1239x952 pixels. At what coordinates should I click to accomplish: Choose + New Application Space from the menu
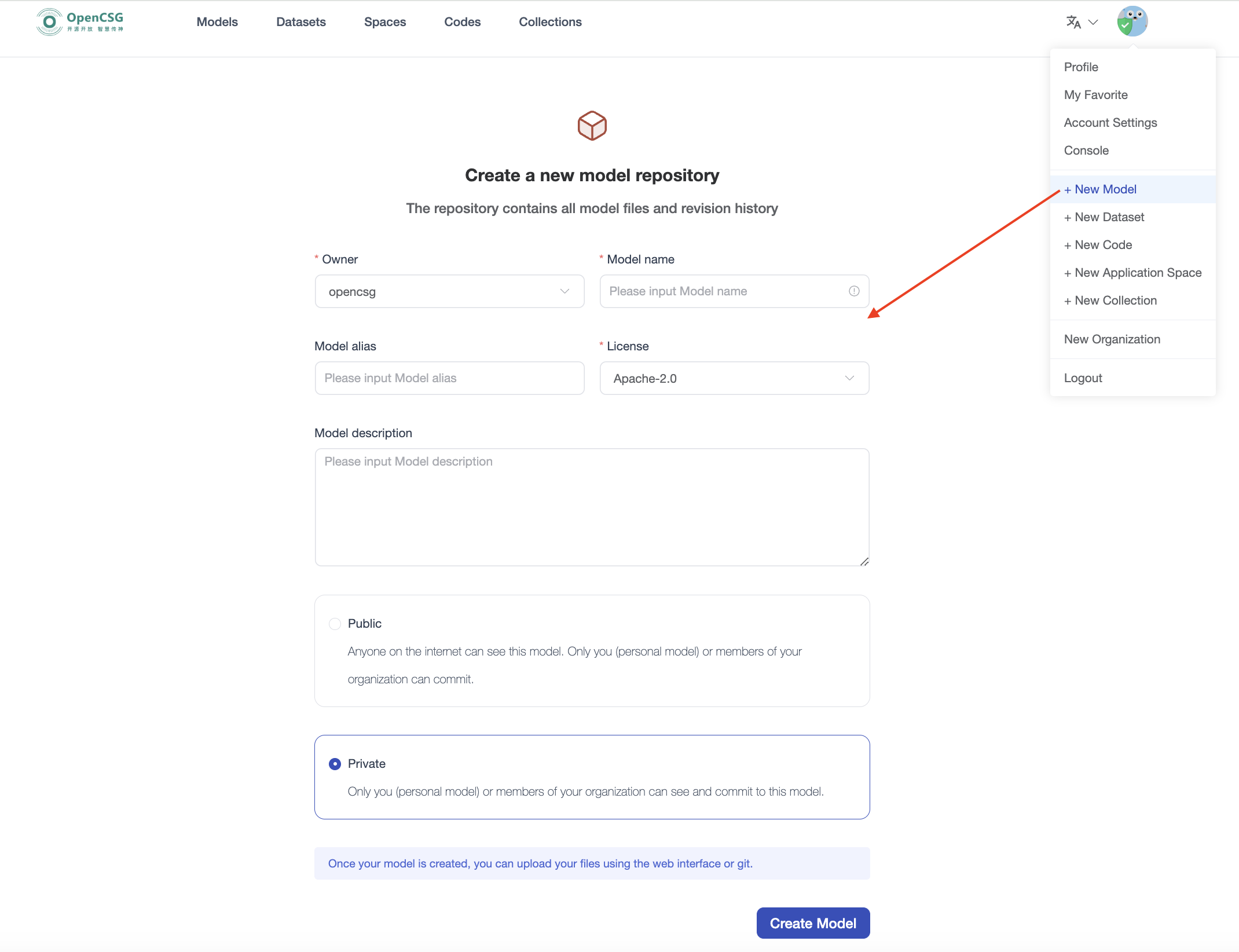(1133, 272)
